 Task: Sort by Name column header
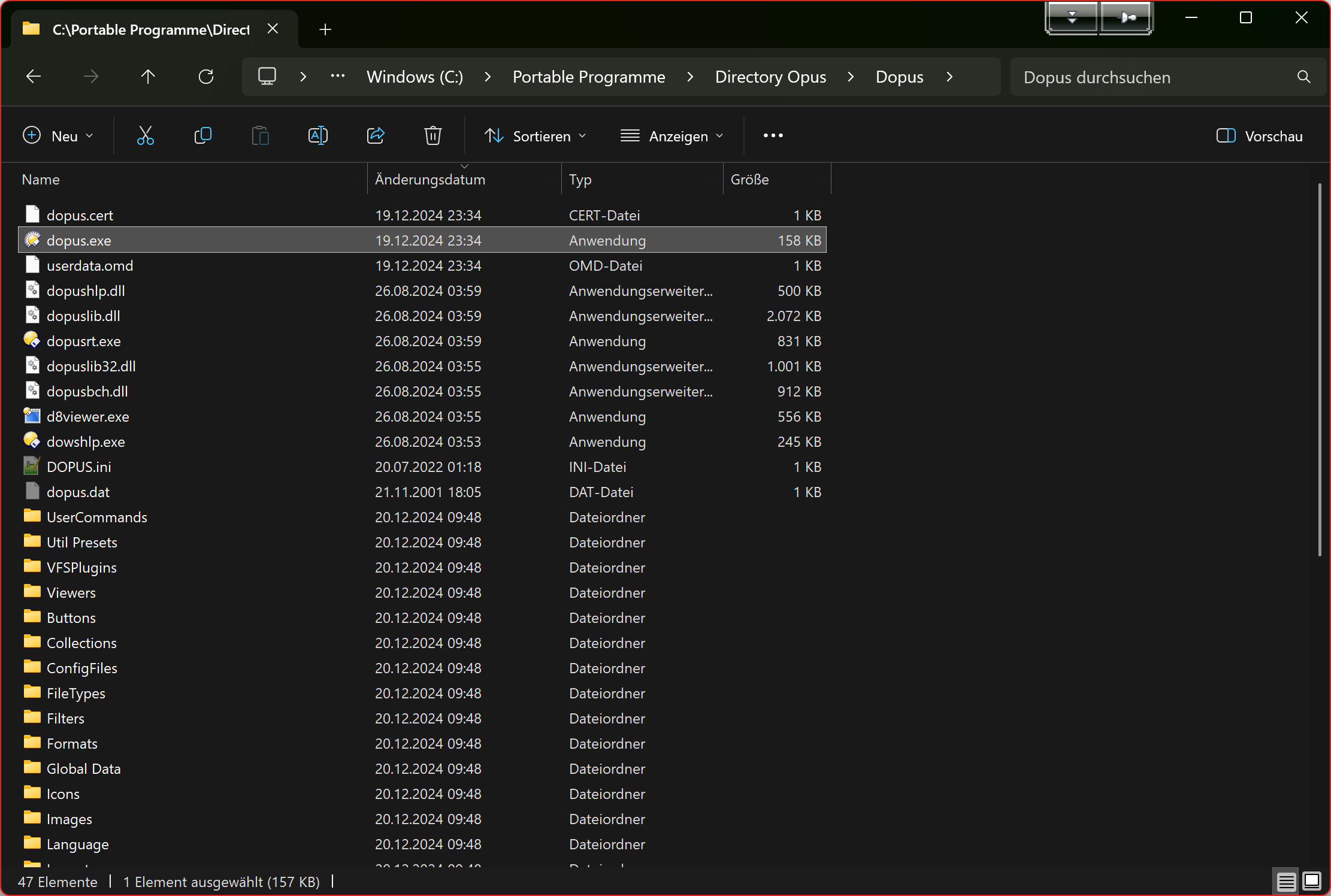192,179
